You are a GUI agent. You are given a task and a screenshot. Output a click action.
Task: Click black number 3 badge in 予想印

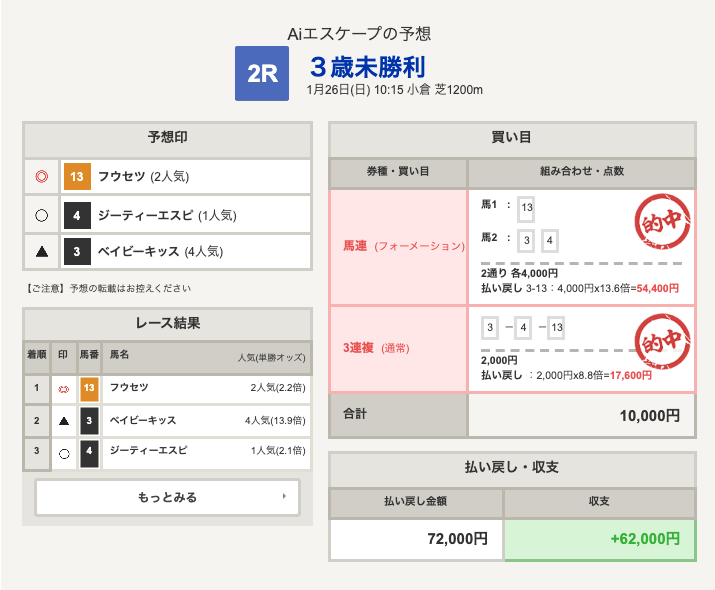pos(77,251)
